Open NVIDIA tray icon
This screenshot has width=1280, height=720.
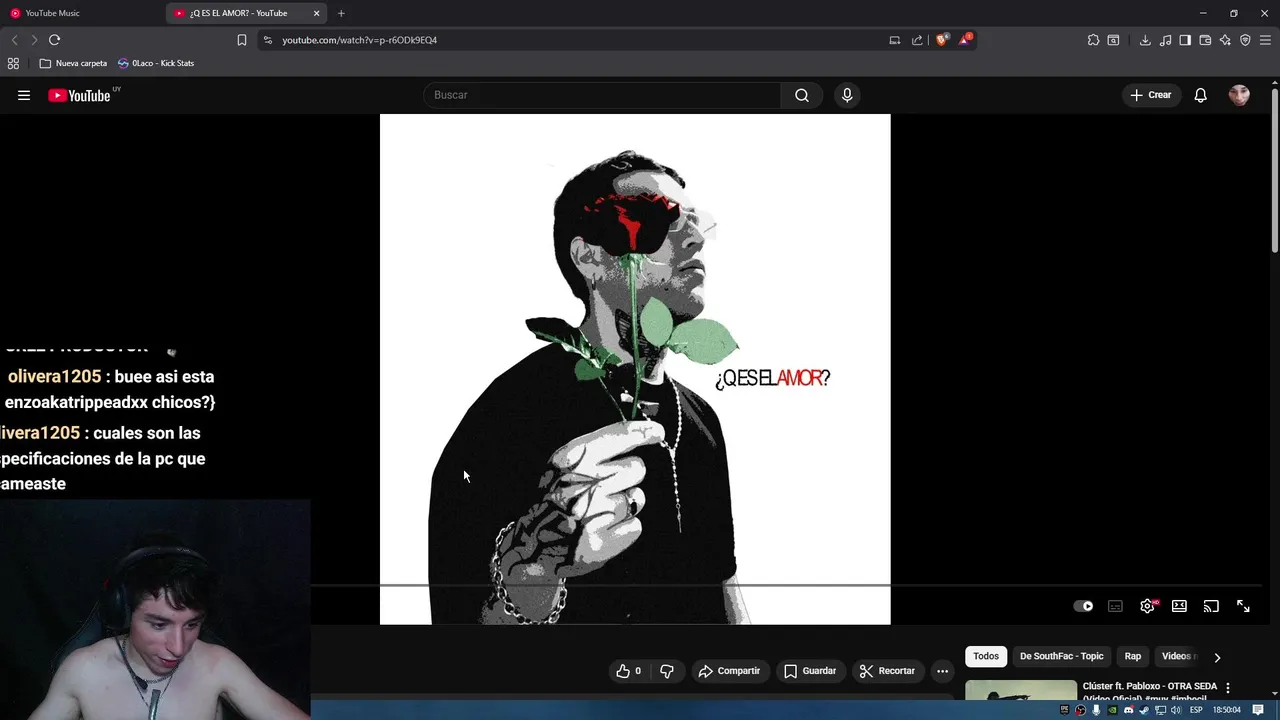1113,710
